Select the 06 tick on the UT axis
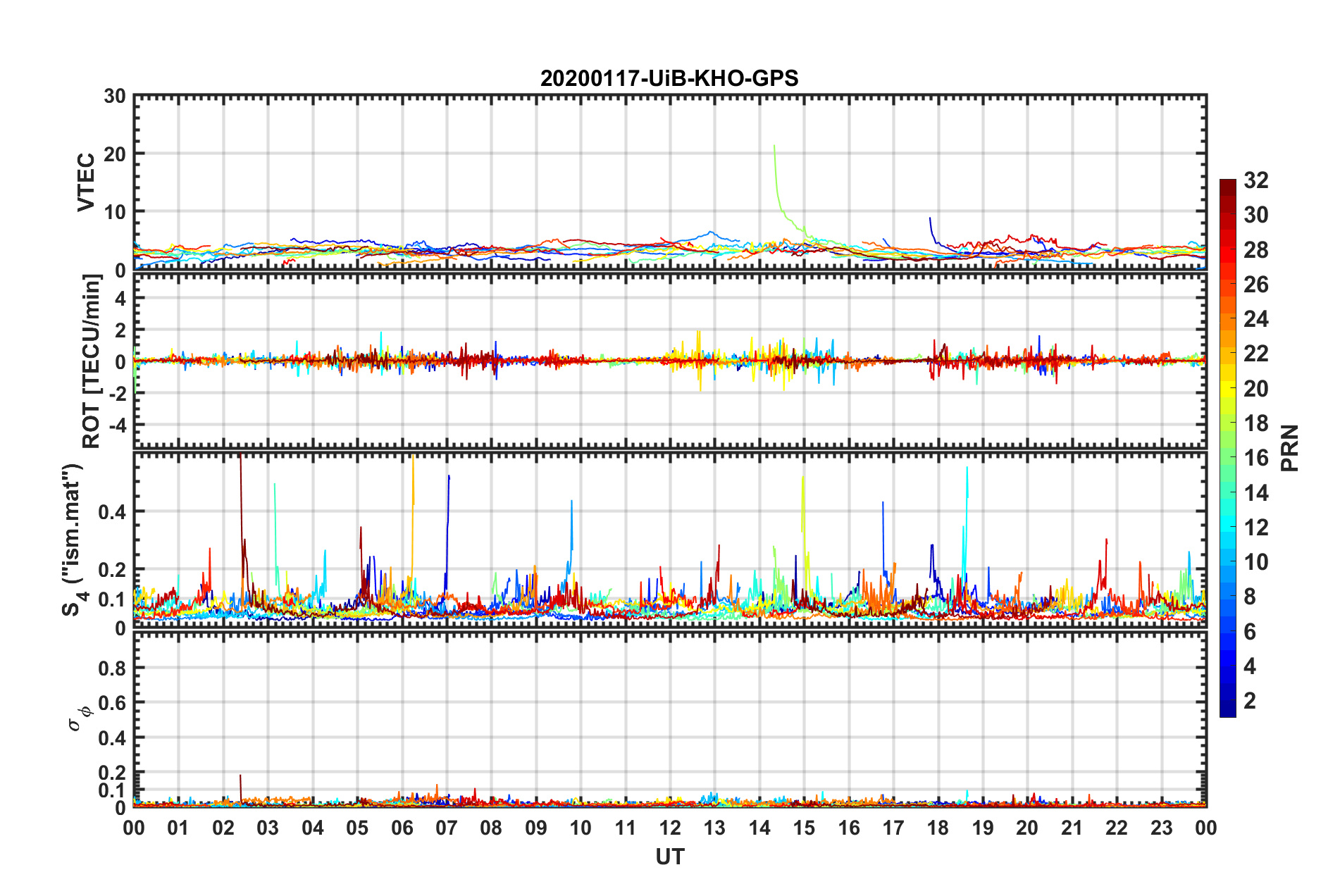Viewport: 1340px width, 896px height. click(x=402, y=828)
